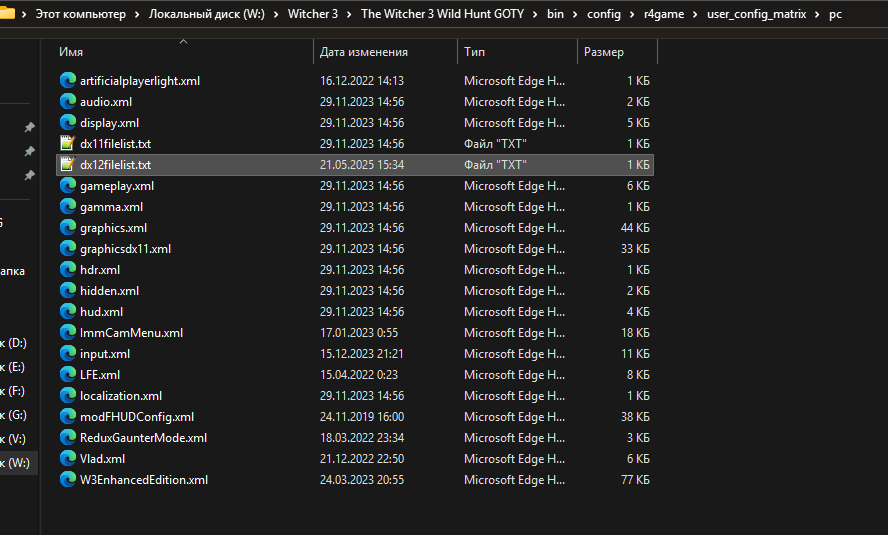Select the localization.xml file icon

[68, 395]
